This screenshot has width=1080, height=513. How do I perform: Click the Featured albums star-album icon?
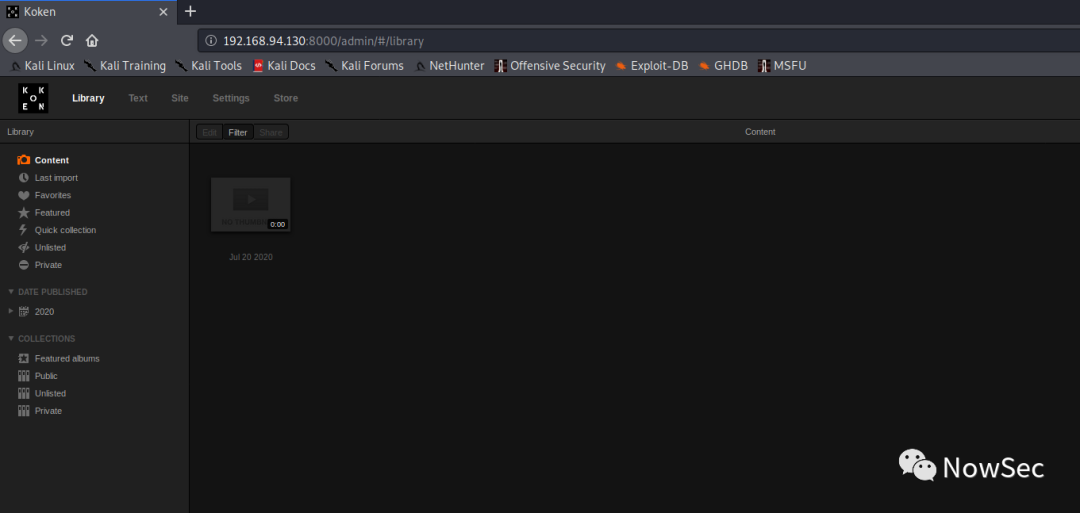23,359
